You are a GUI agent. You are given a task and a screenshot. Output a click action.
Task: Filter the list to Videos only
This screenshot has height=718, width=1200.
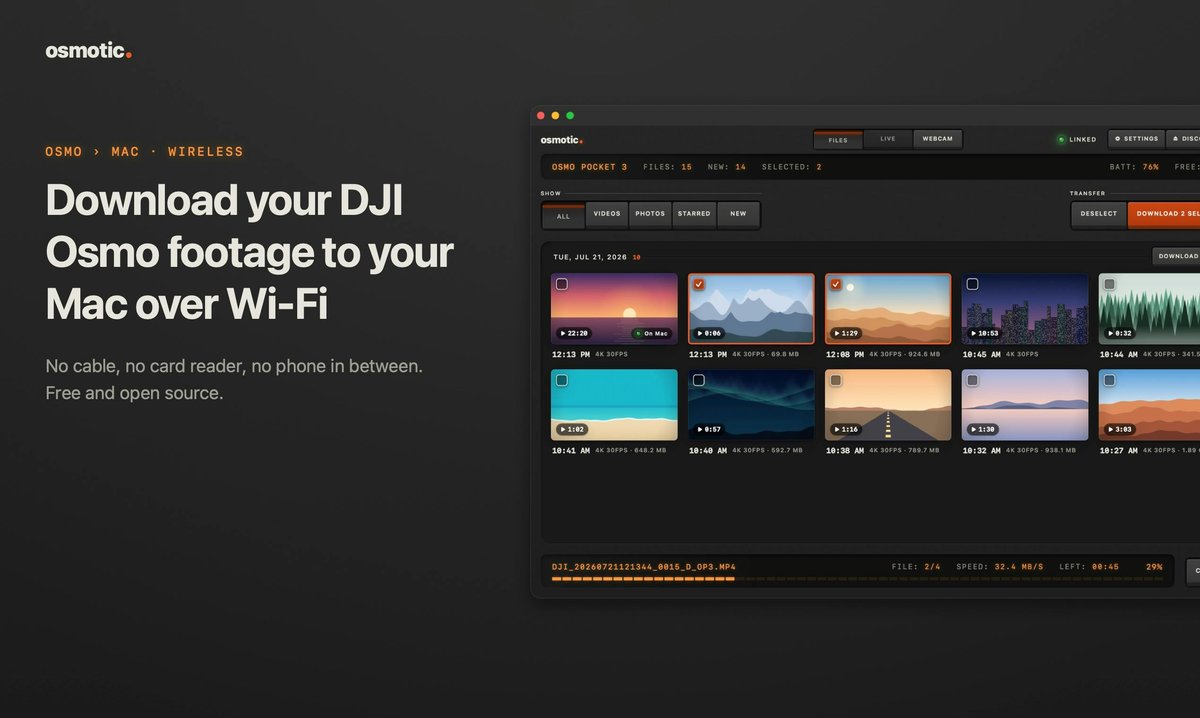(607, 214)
